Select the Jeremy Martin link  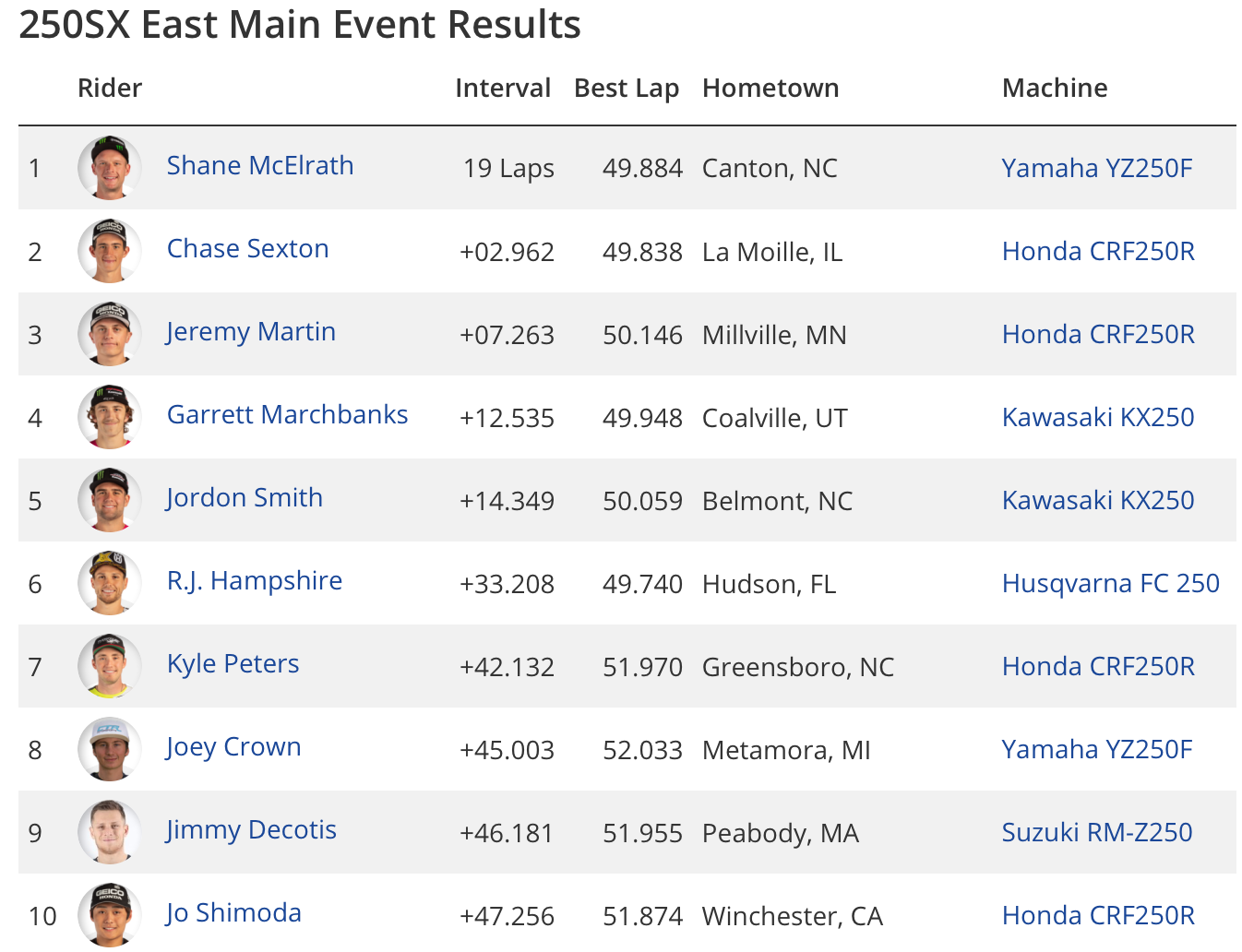(x=251, y=332)
